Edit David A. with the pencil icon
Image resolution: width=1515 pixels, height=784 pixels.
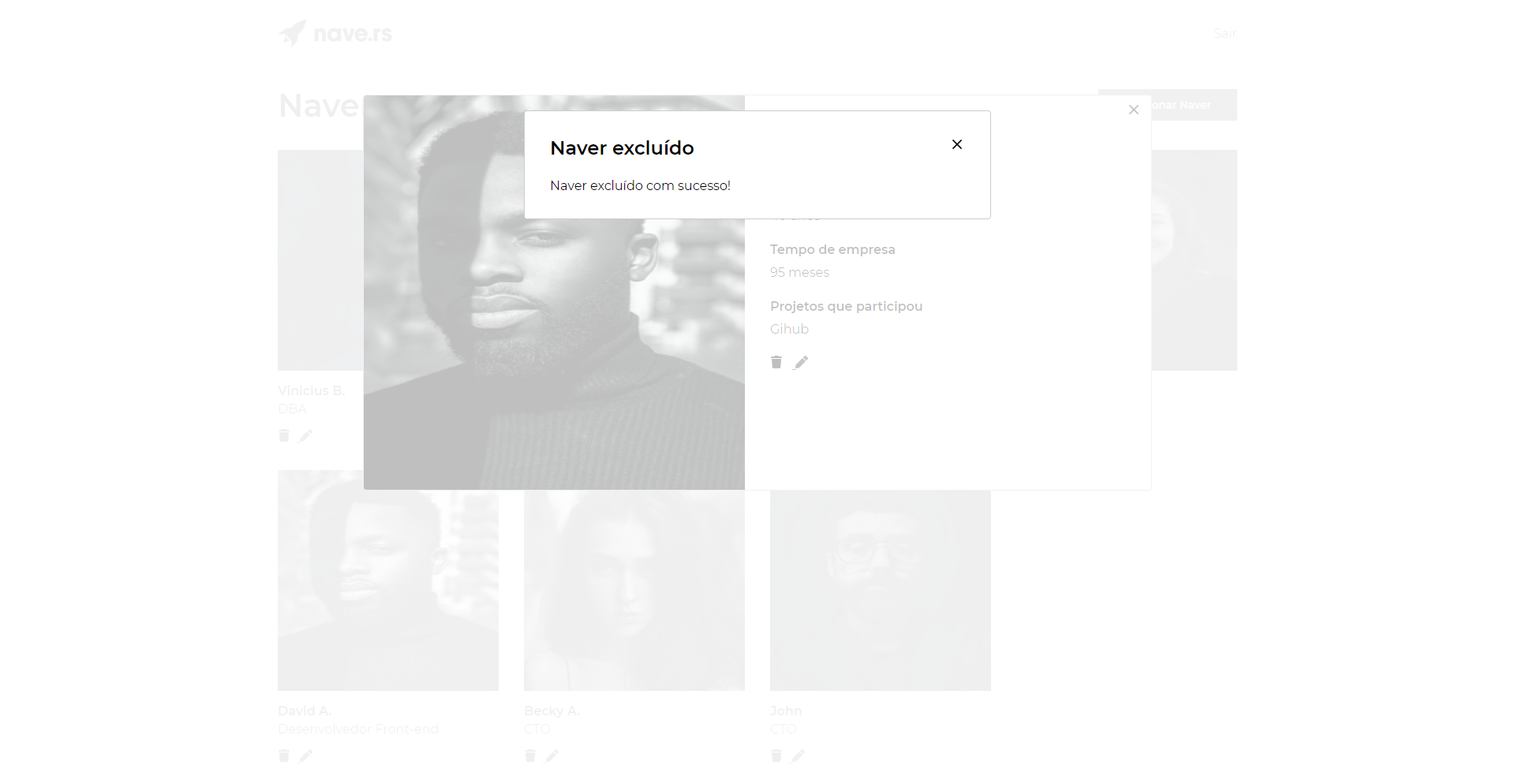click(x=306, y=756)
